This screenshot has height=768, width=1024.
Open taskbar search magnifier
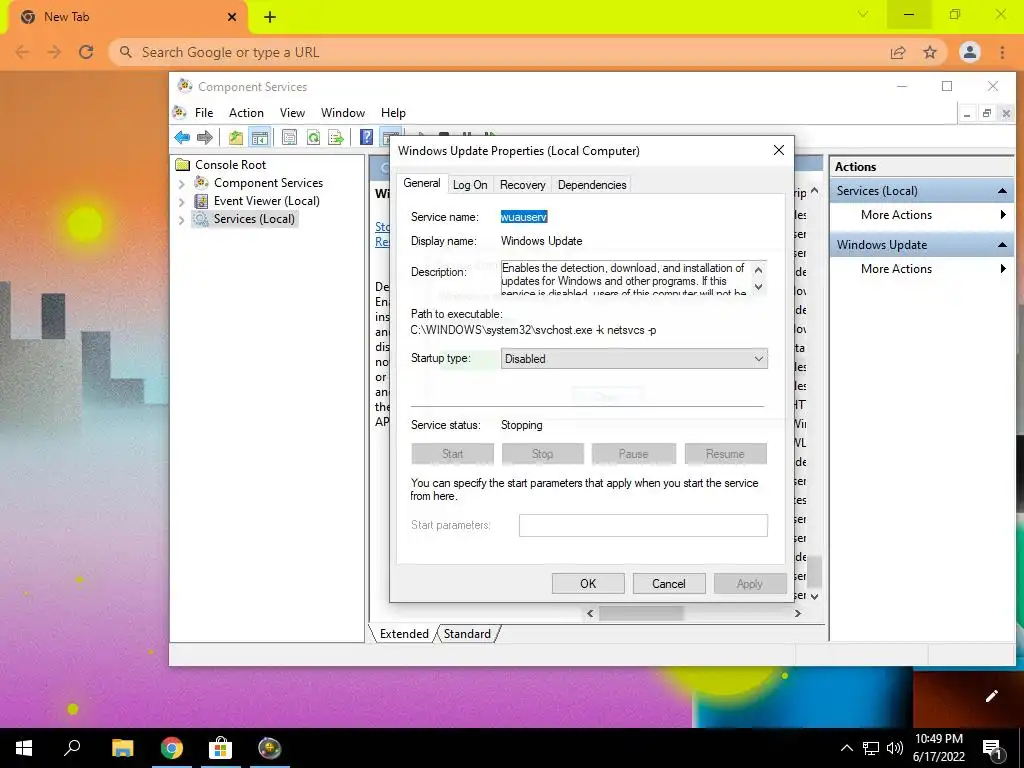[72, 748]
